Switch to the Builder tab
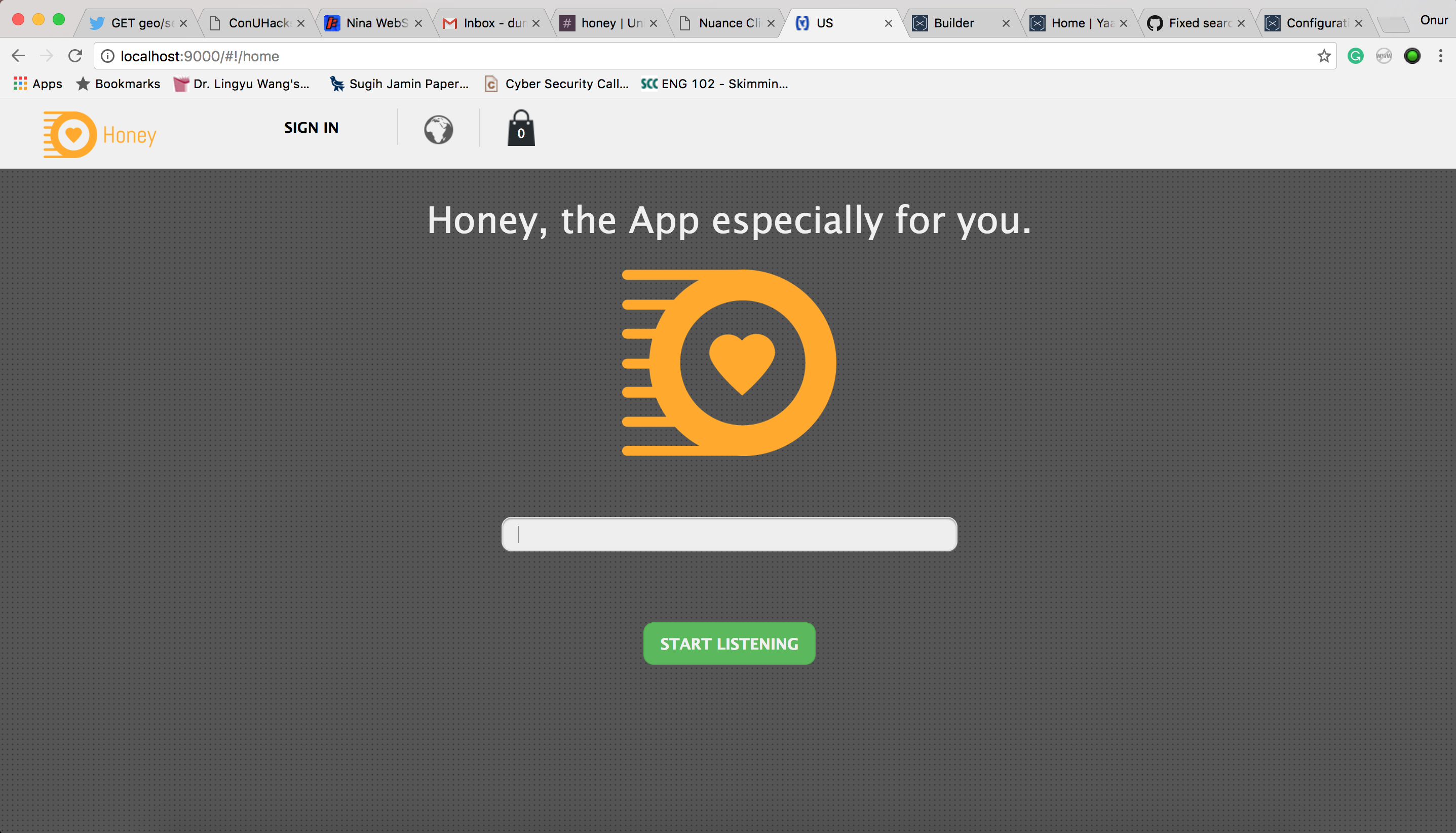This screenshot has height=833, width=1456. pyautogui.click(x=953, y=23)
